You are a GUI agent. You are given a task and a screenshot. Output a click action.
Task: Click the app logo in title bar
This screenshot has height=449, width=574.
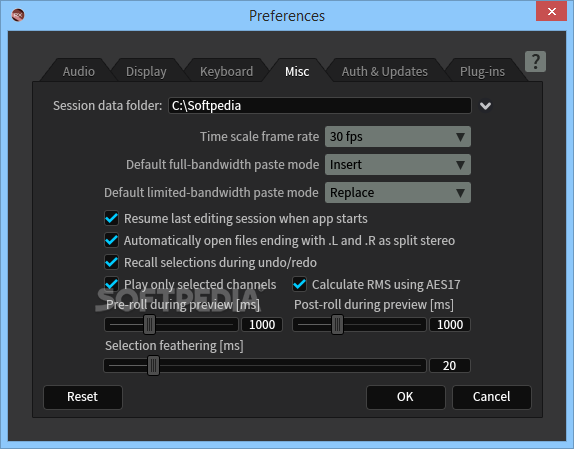point(18,15)
